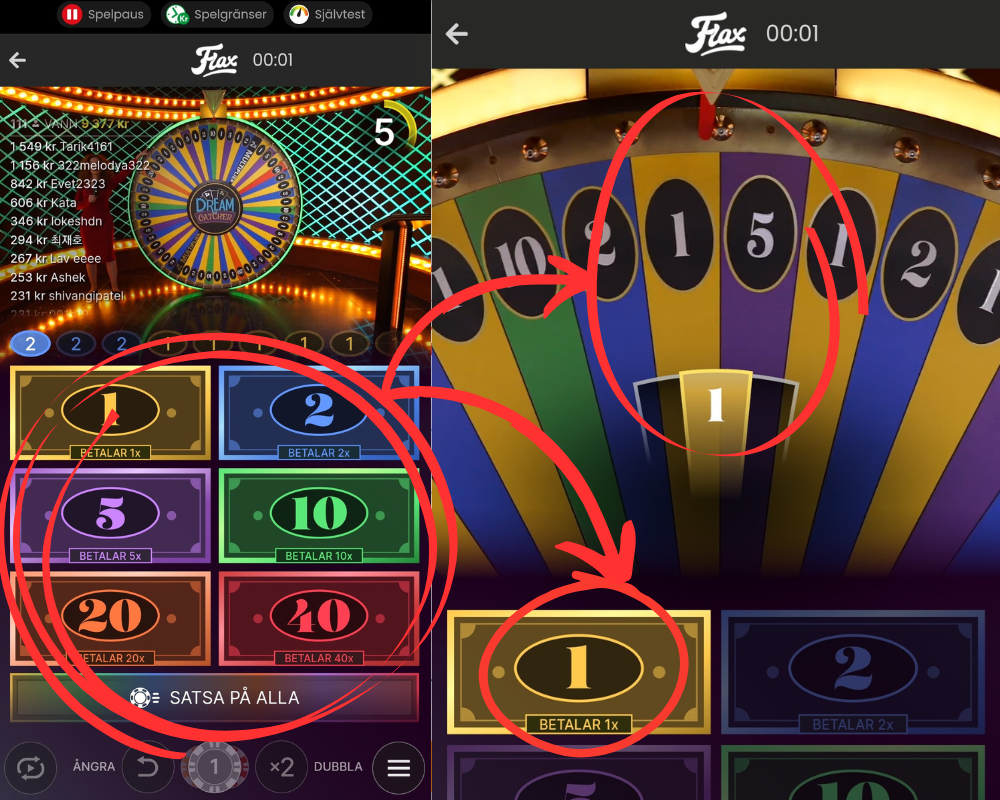Image resolution: width=1000 pixels, height=800 pixels.
Task: Place bet on blue 2 tile
Action: pyautogui.click(x=319, y=413)
